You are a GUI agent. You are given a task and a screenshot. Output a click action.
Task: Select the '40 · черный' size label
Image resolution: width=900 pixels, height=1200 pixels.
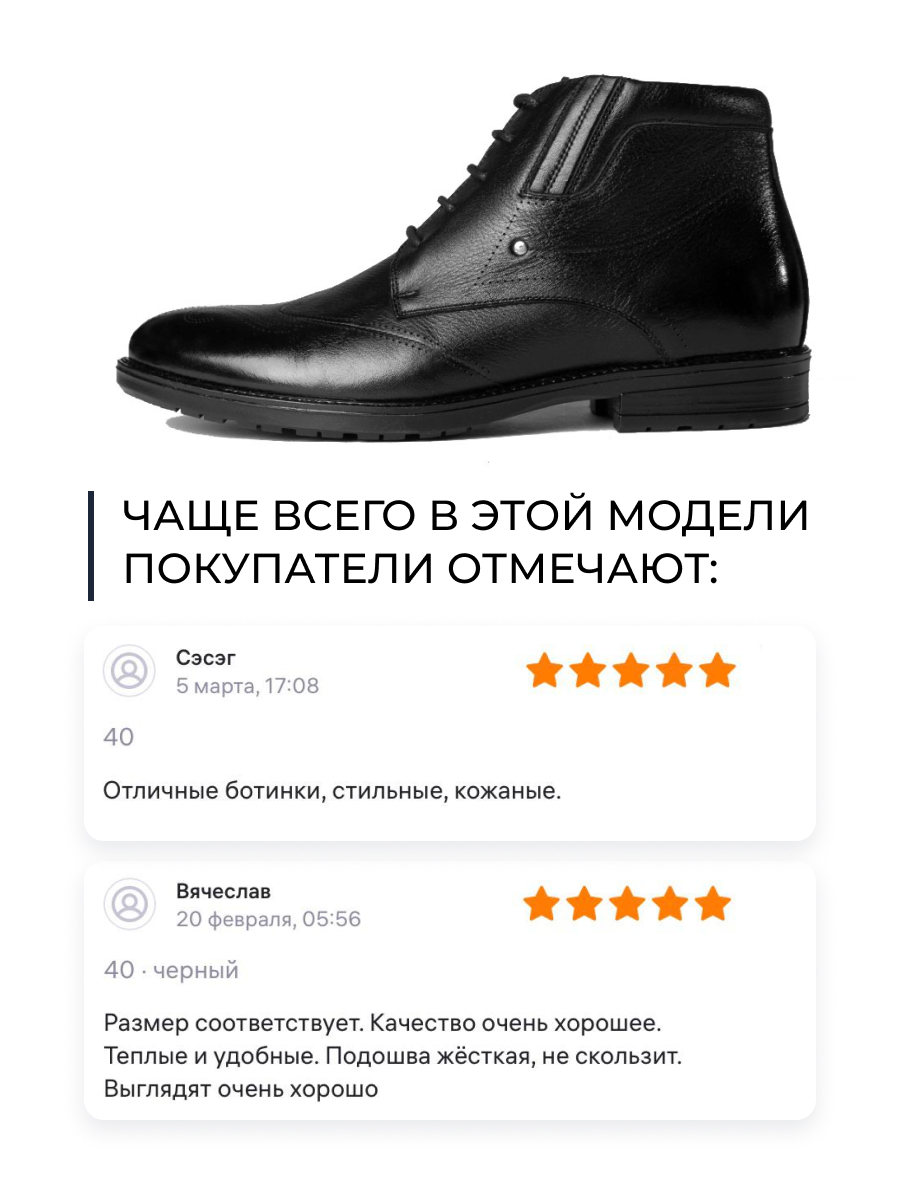(171, 970)
